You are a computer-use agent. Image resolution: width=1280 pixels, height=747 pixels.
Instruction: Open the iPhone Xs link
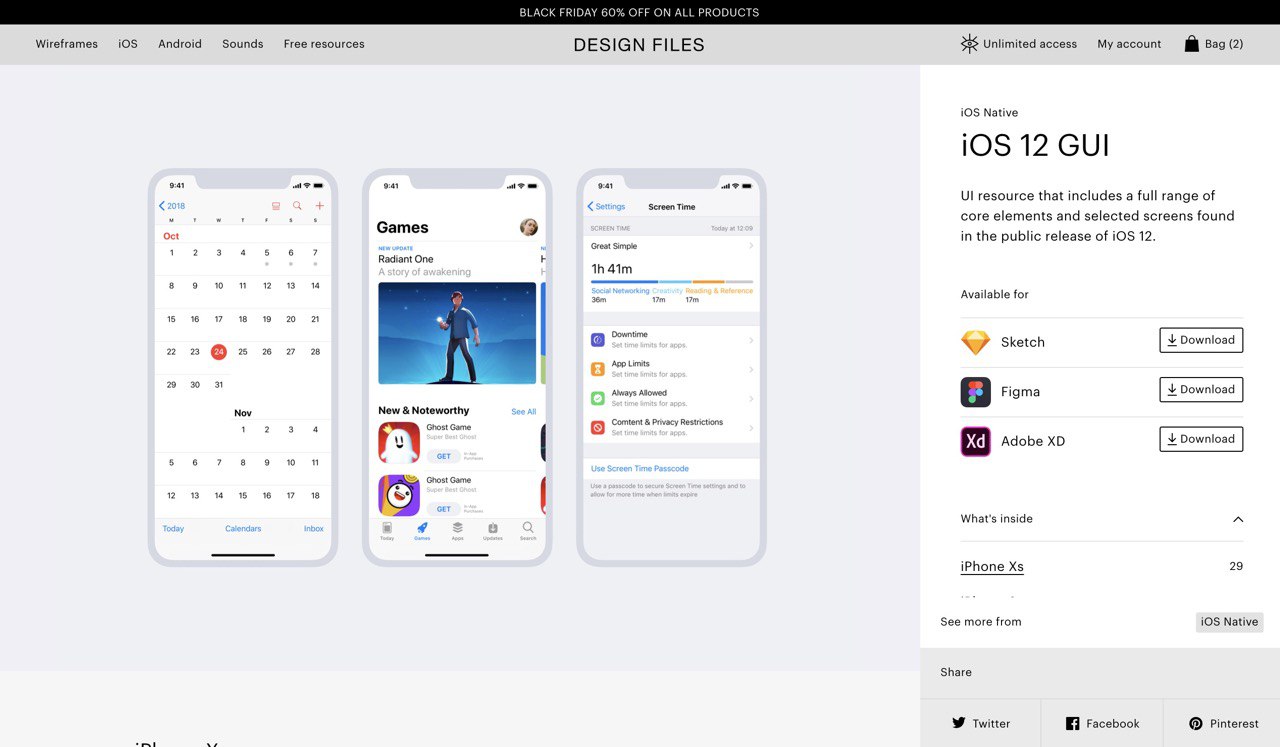992,566
